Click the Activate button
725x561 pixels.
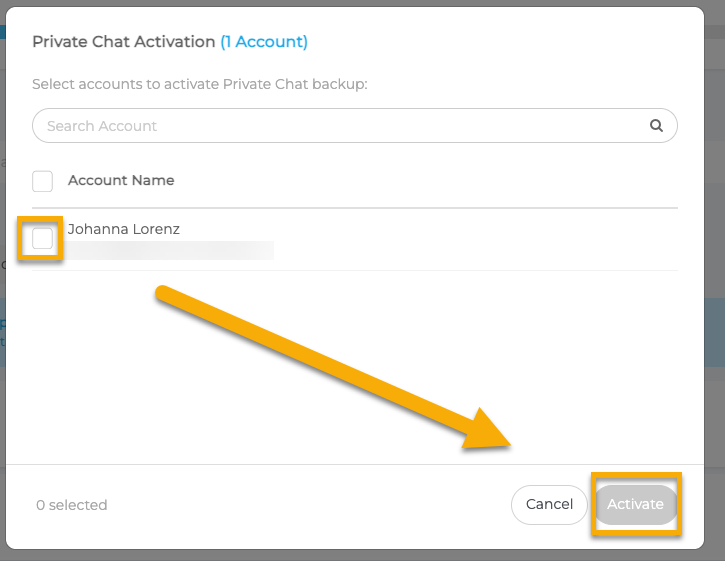pos(636,504)
